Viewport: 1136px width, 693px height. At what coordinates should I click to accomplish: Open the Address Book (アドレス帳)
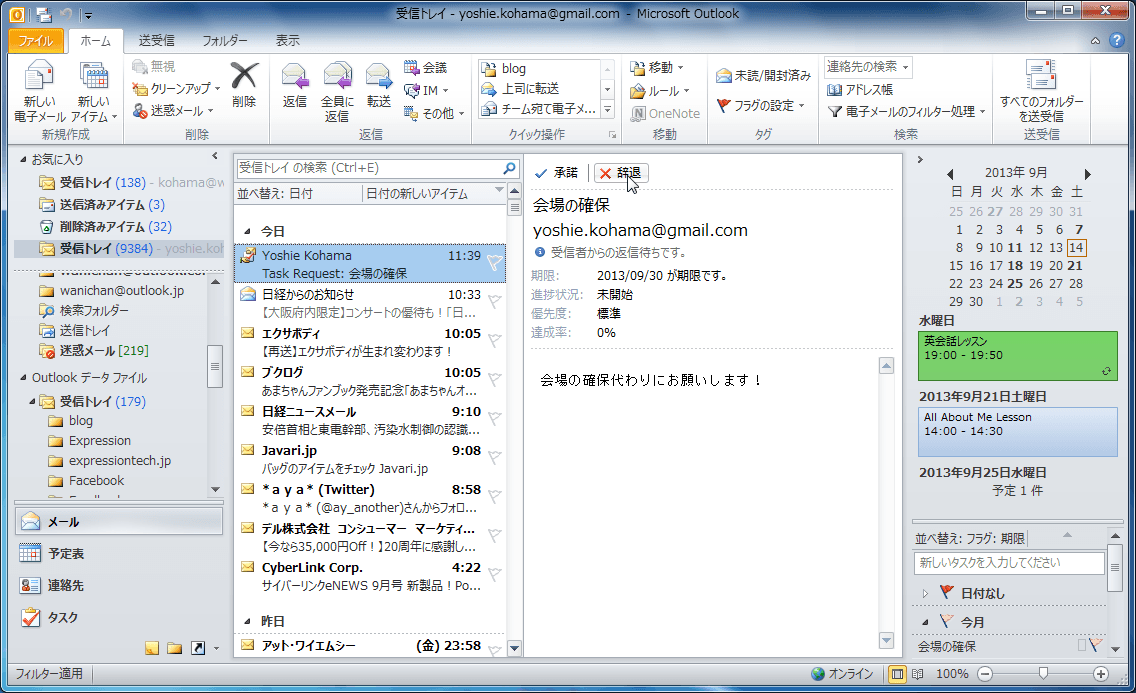point(860,90)
